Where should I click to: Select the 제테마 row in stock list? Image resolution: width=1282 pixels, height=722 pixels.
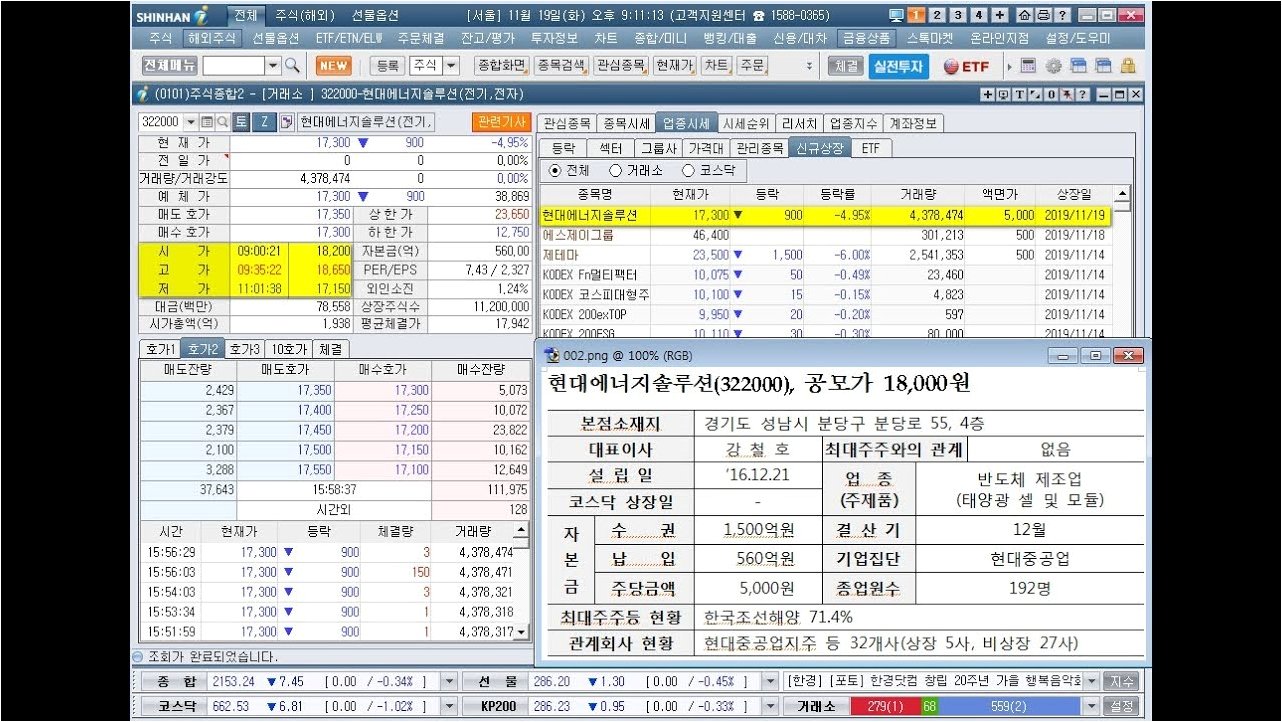pyautogui.click(x=826, y=255)
